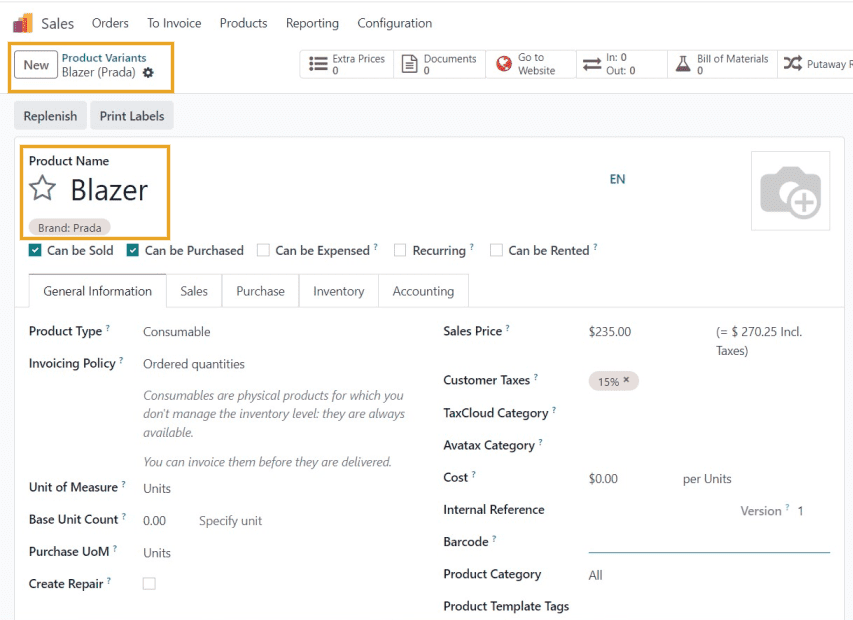
Task: Open the Reporting menu
Action: point(312,23)
